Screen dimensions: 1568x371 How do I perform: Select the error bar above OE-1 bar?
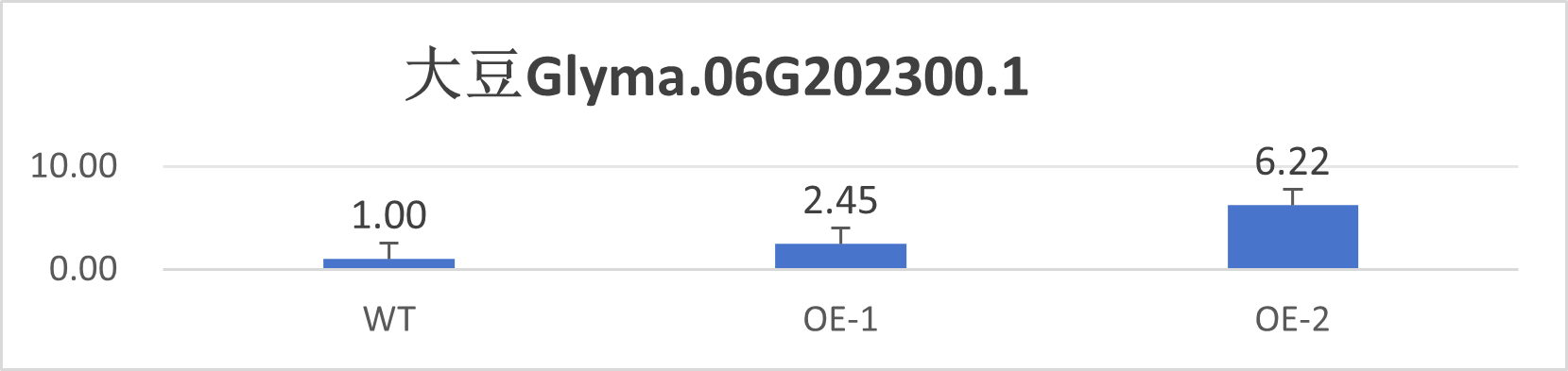tap(840, 235)
